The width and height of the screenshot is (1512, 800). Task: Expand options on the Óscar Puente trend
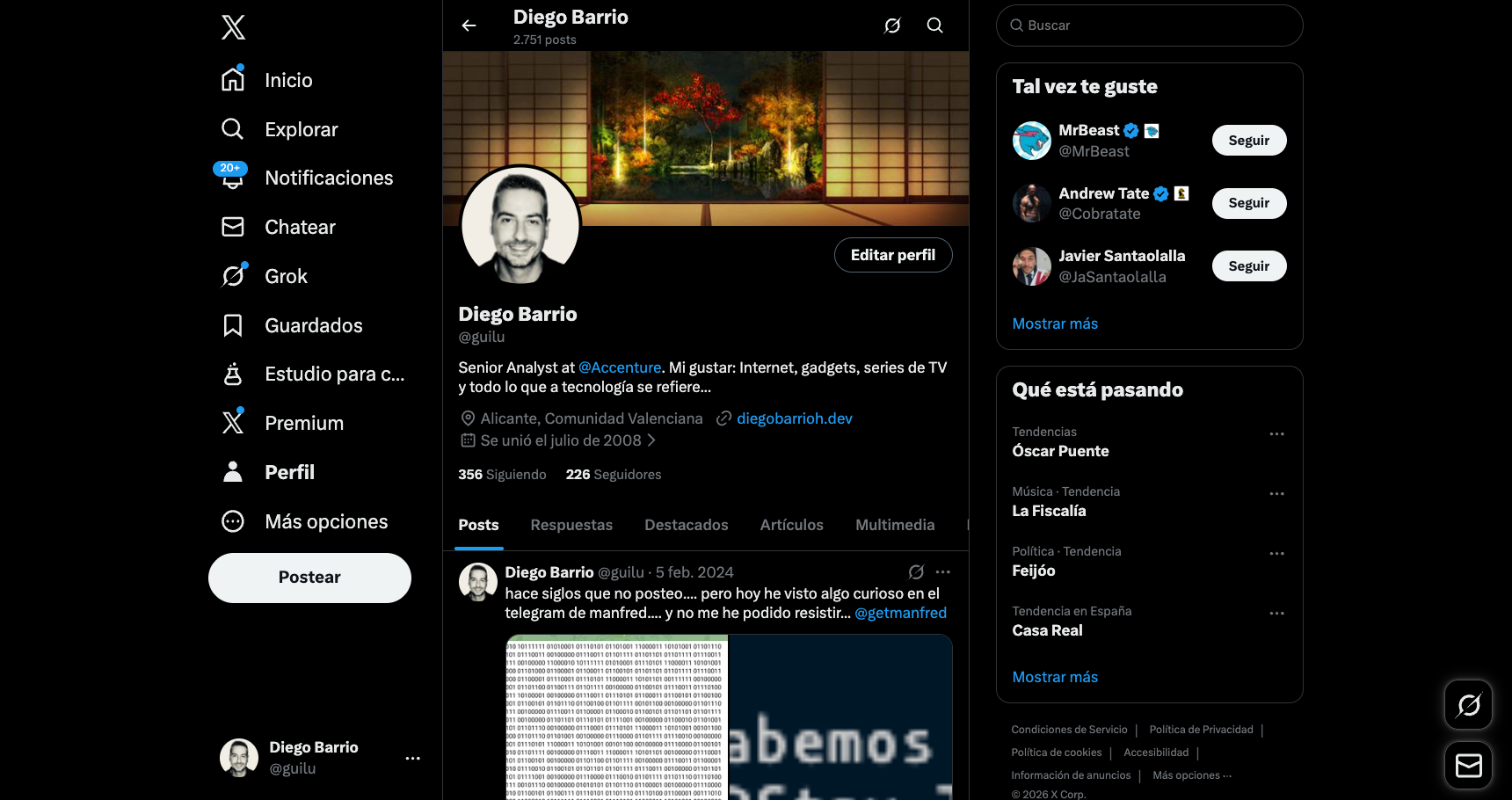tap(1277, 433)
